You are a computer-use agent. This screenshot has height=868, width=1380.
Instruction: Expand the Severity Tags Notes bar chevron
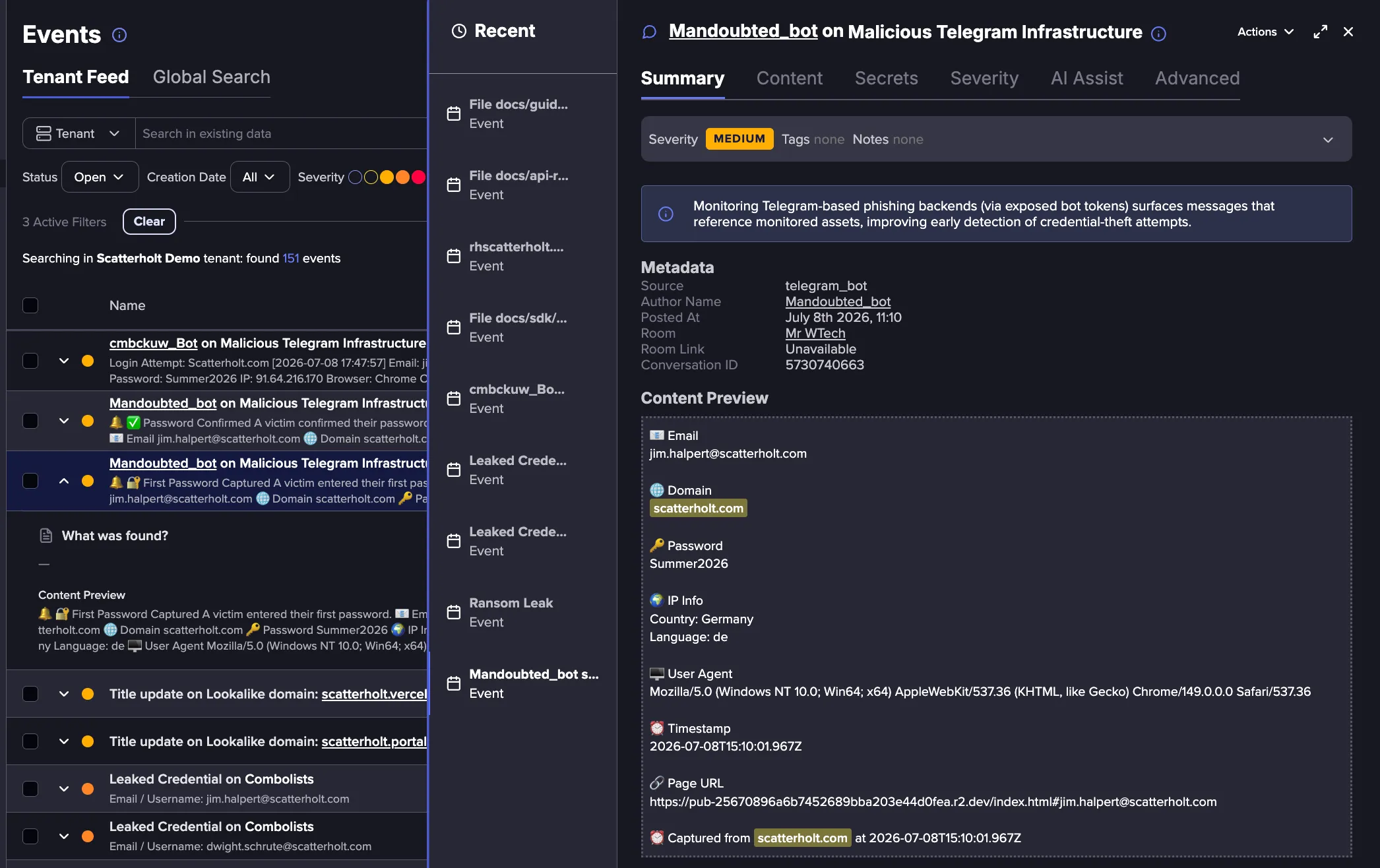coord(1328,140)
